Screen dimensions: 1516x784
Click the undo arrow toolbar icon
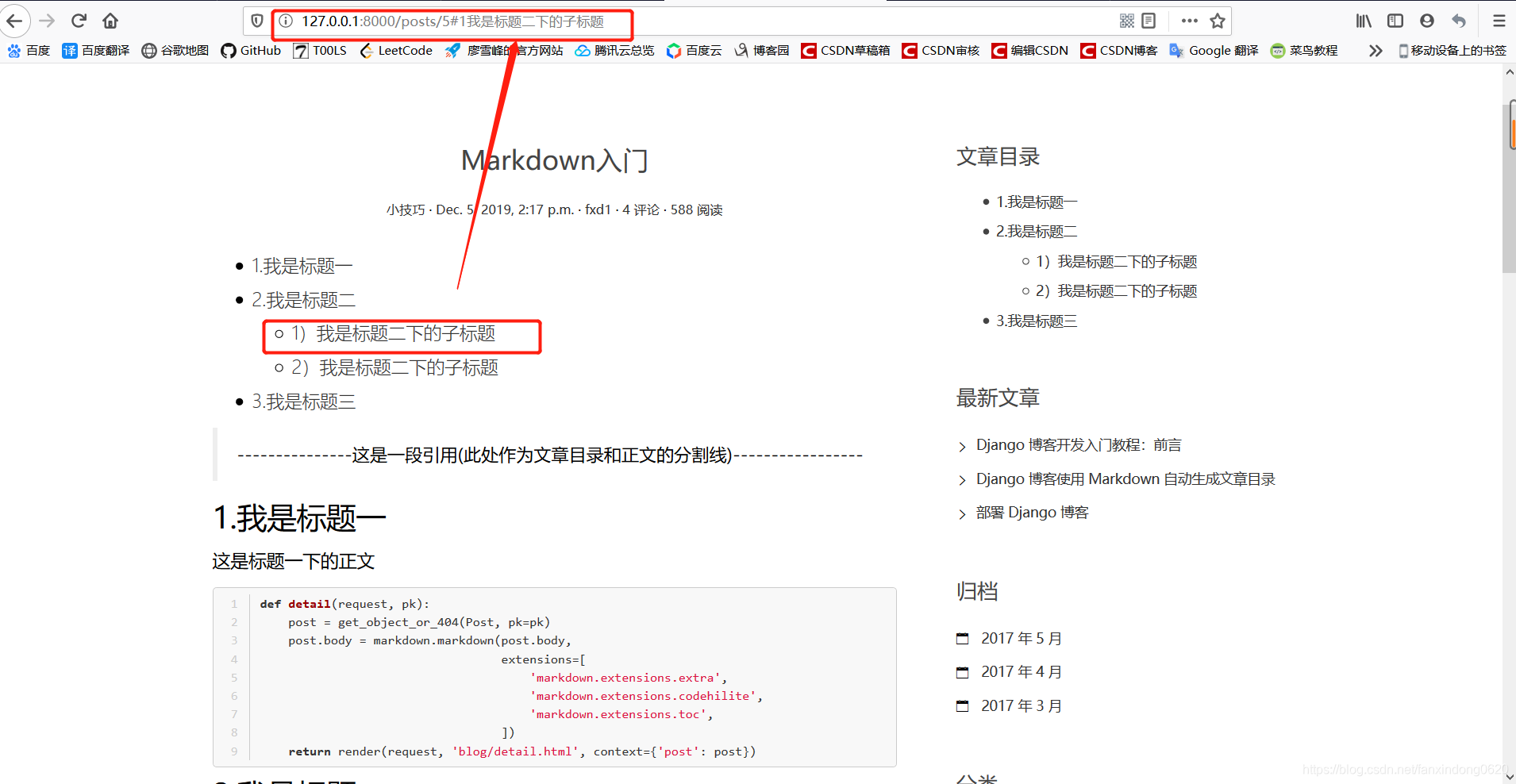tap(1459, 21)
